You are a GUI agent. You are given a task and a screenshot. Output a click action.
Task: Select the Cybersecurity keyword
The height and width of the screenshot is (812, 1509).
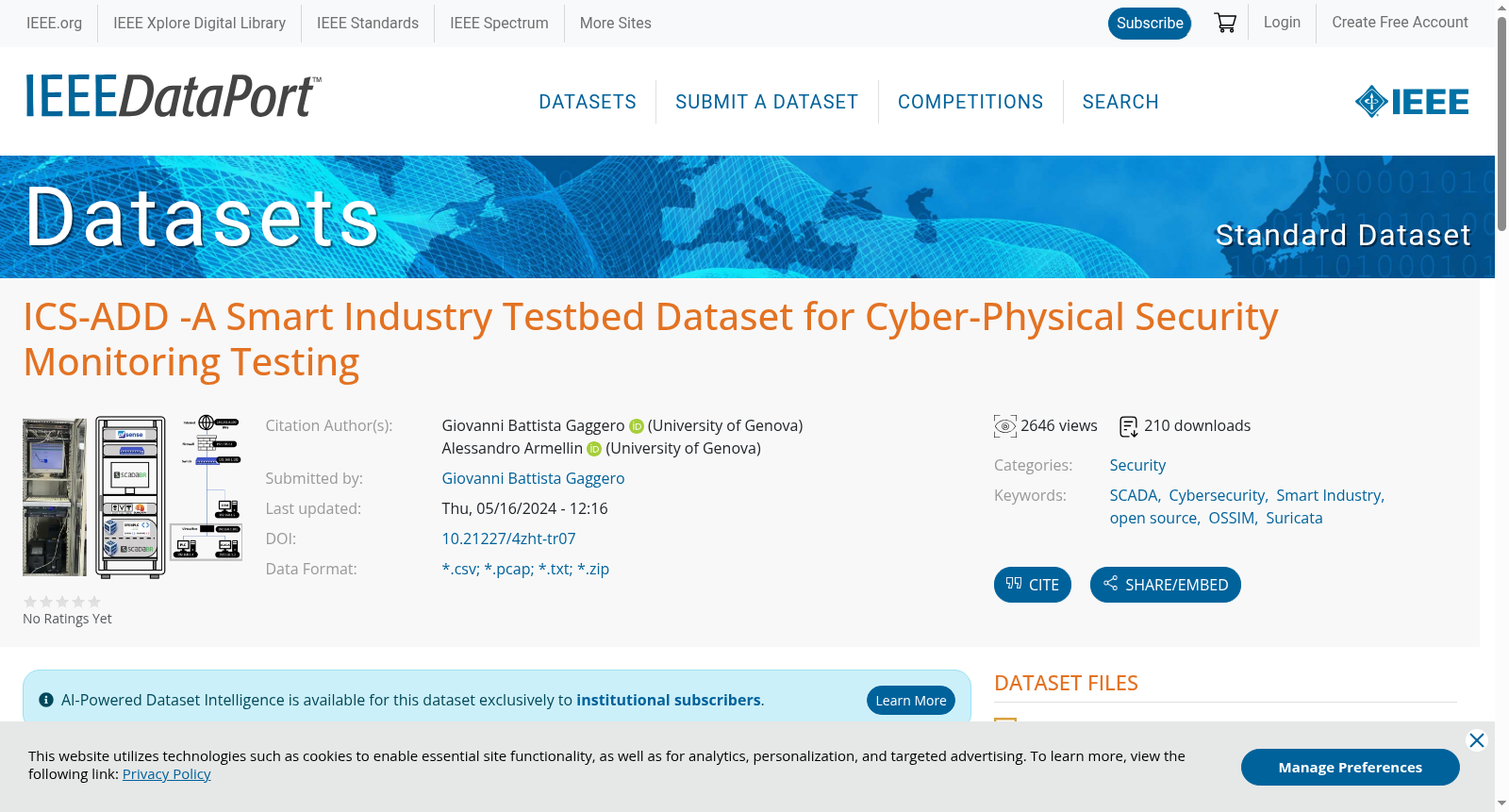click(x=1217, y=496)
